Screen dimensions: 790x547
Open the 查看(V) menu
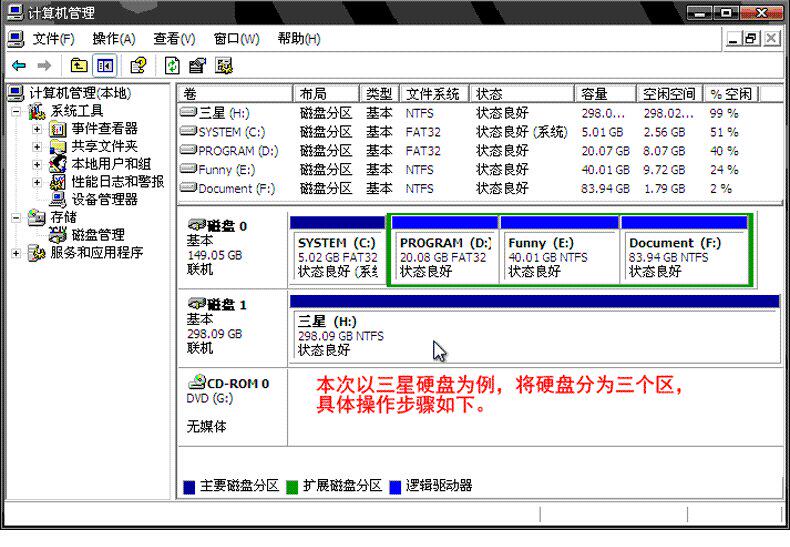coord(174,39)
